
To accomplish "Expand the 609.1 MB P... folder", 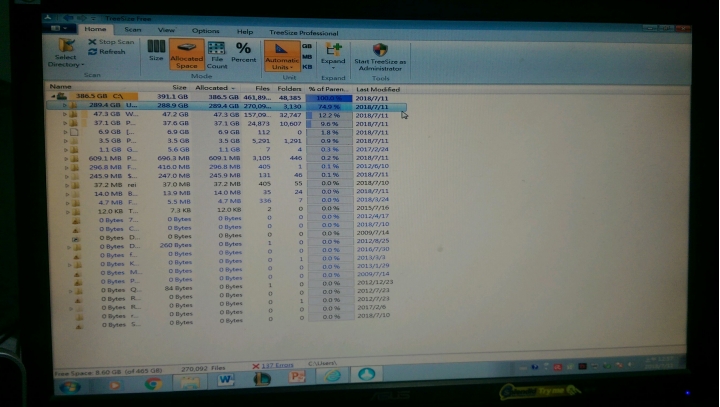I will [66, 158].
